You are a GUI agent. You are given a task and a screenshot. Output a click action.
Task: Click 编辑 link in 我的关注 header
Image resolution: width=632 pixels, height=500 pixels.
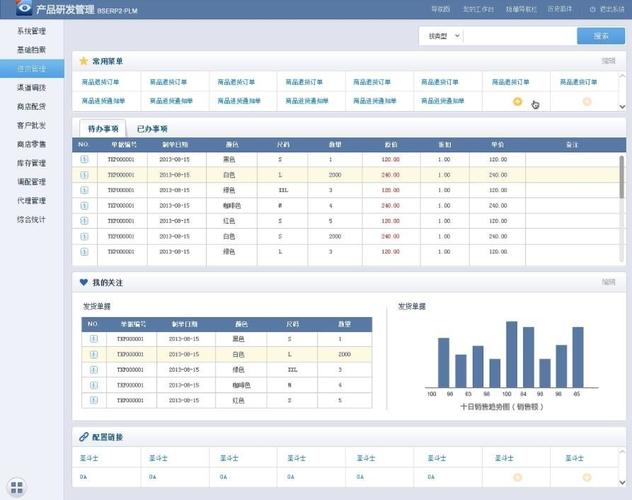coord(609,282)
